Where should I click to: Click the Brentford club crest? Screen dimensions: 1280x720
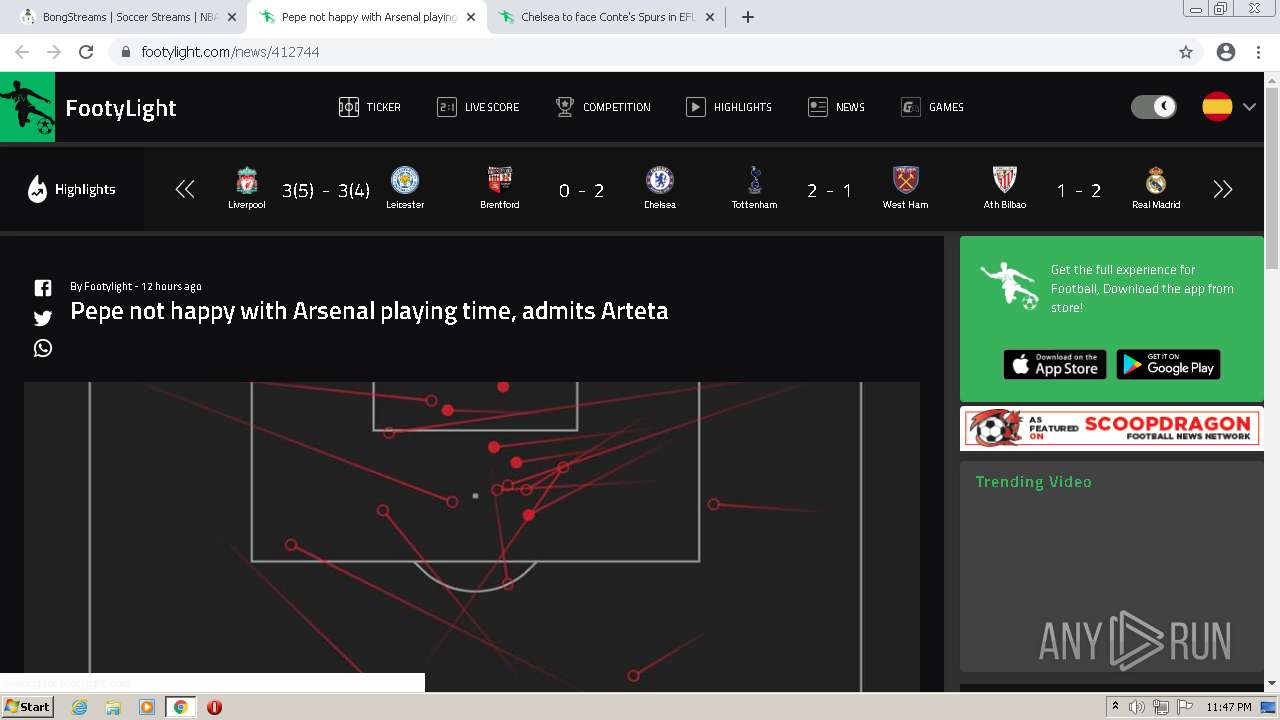pyautogui.click(x=500, y=180)
